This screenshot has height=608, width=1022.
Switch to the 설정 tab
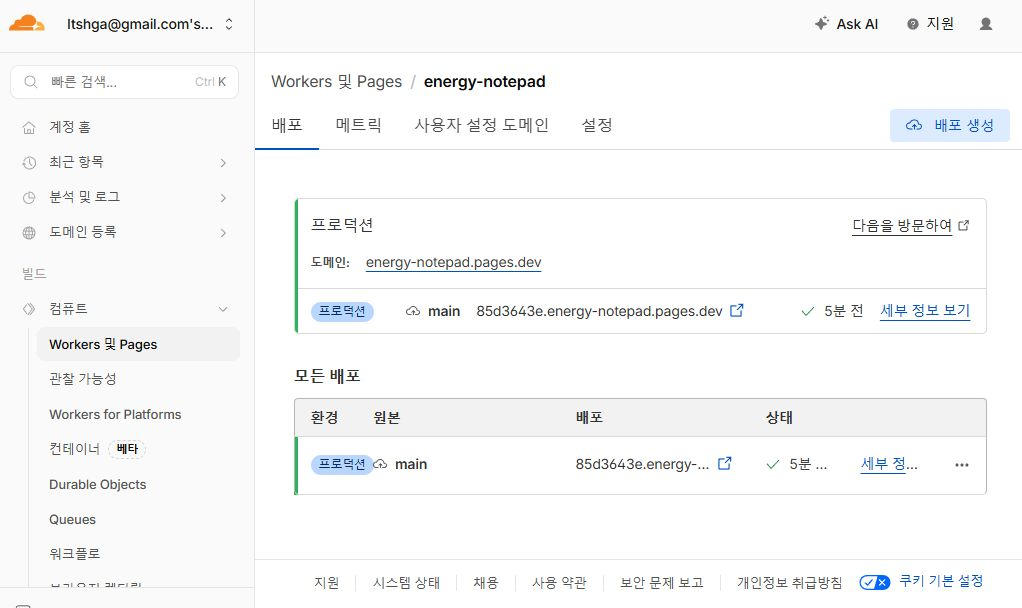tap(596, 125)
